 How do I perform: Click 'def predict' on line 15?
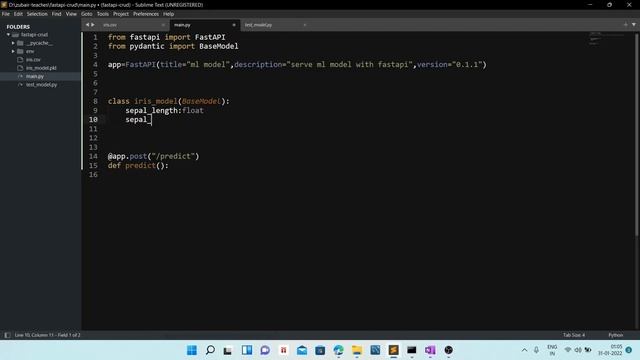coord(131,165)
